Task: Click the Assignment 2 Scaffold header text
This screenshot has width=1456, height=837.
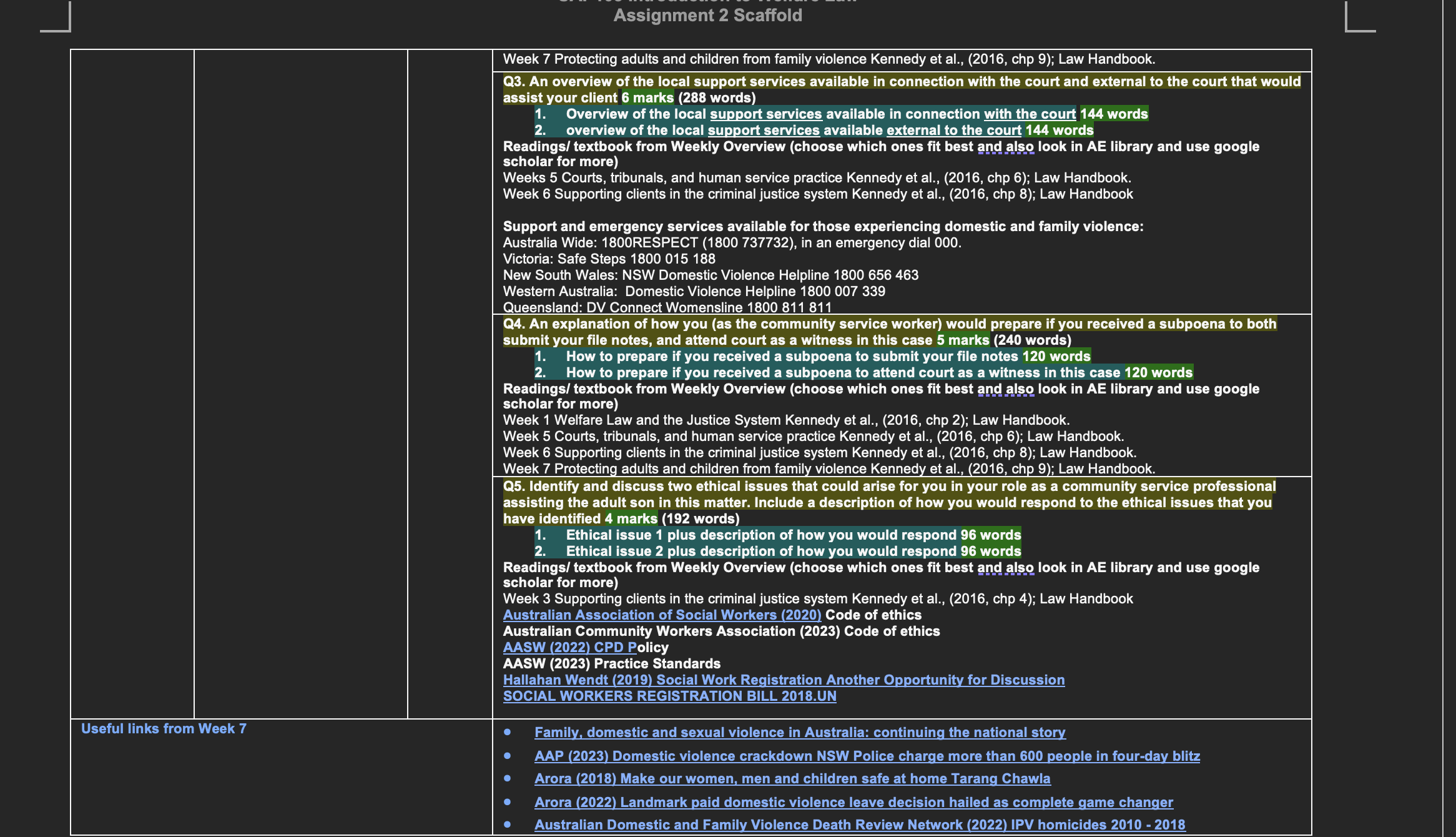Action: (707, 16)
